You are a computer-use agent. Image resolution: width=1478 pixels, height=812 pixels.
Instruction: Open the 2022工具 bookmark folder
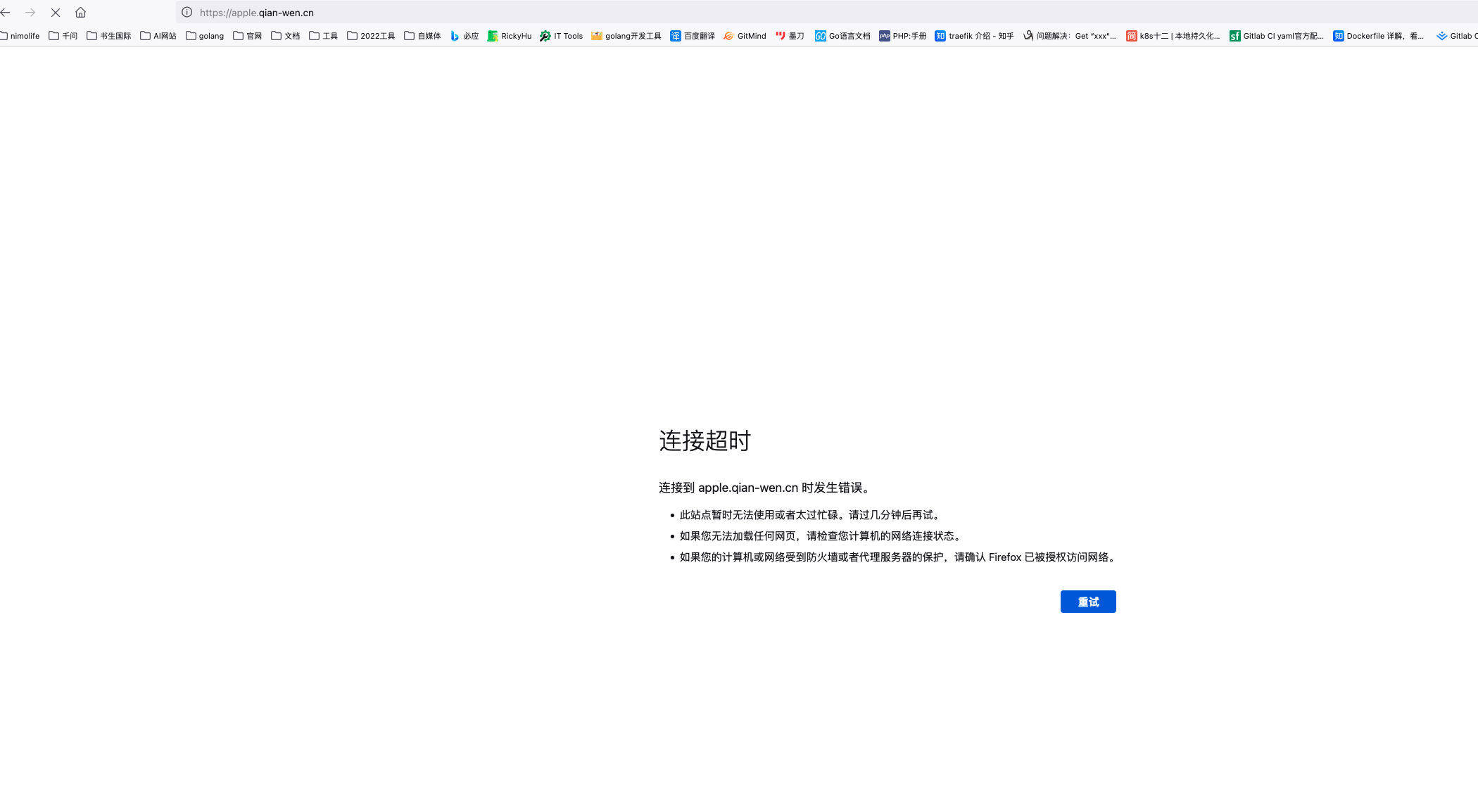coord(371,36)
